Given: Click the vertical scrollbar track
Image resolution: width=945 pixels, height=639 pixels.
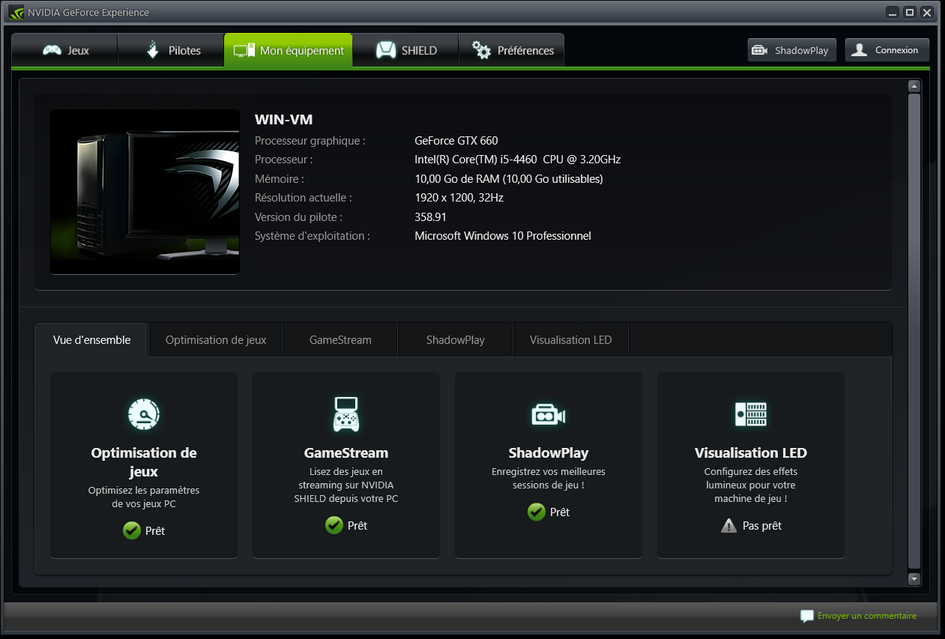Looking at the screenshot, I should [x=914, y=332].
